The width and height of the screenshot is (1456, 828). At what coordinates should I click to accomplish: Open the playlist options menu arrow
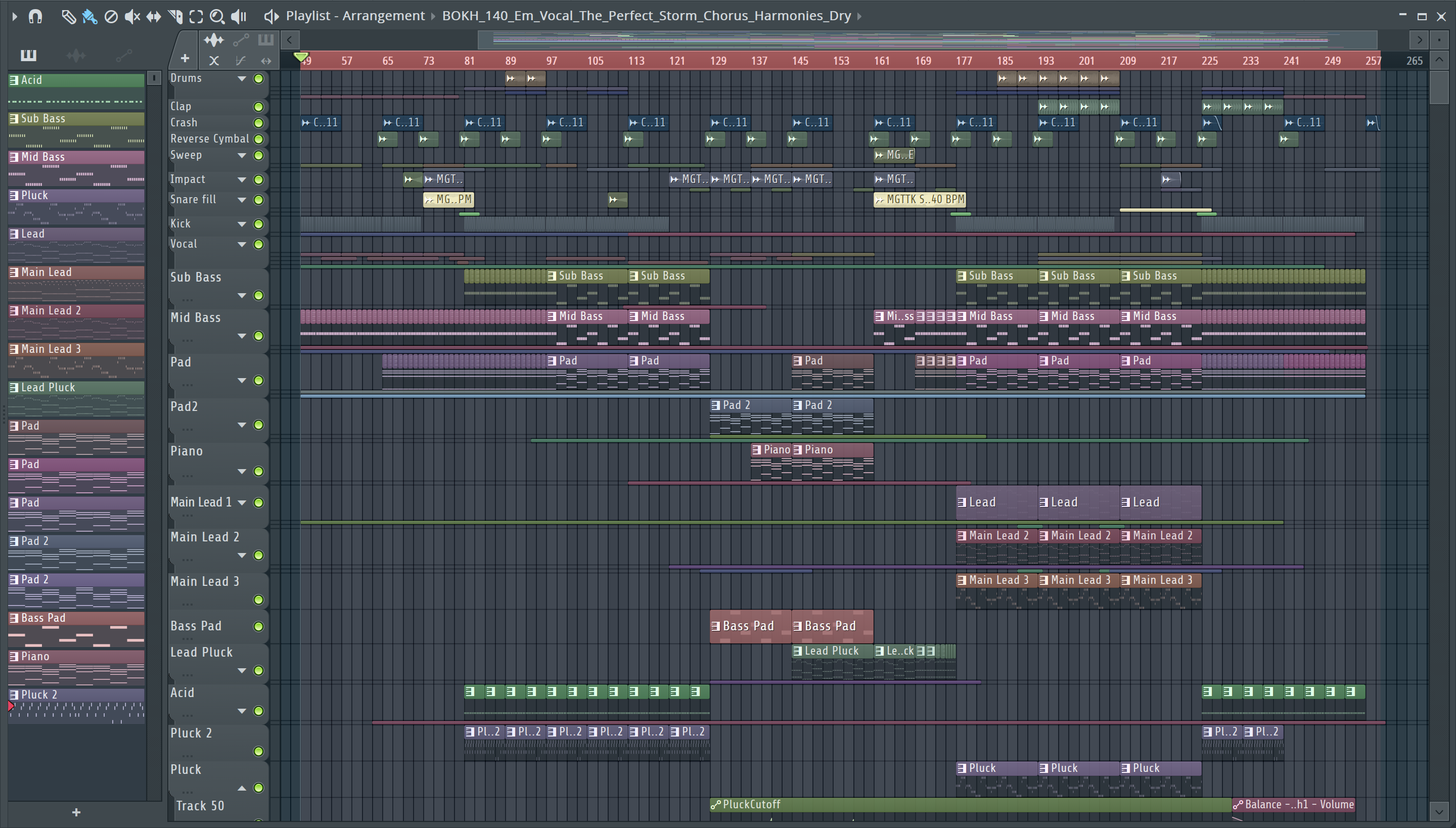tap(15, 17)
